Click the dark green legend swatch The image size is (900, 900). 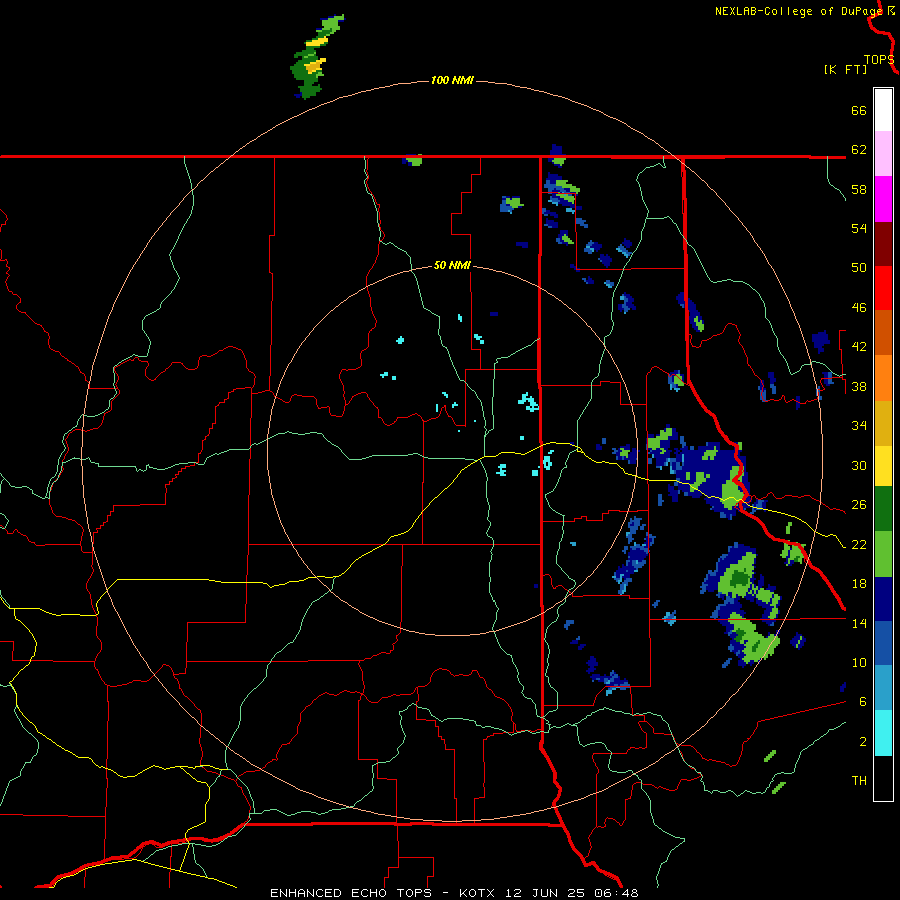pos(883,509)
